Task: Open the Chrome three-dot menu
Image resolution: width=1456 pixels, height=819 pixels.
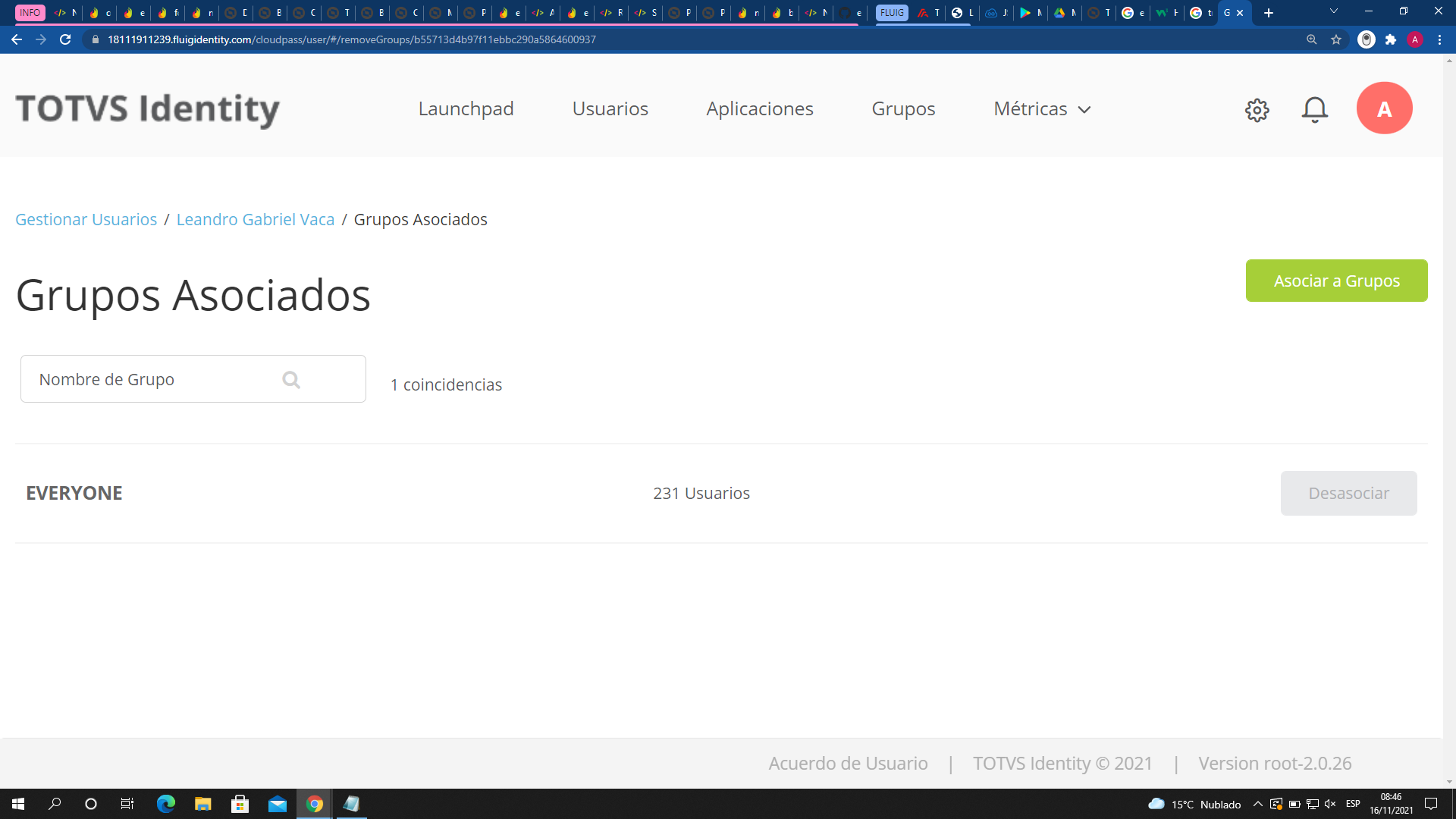Action: (1439, 39)
